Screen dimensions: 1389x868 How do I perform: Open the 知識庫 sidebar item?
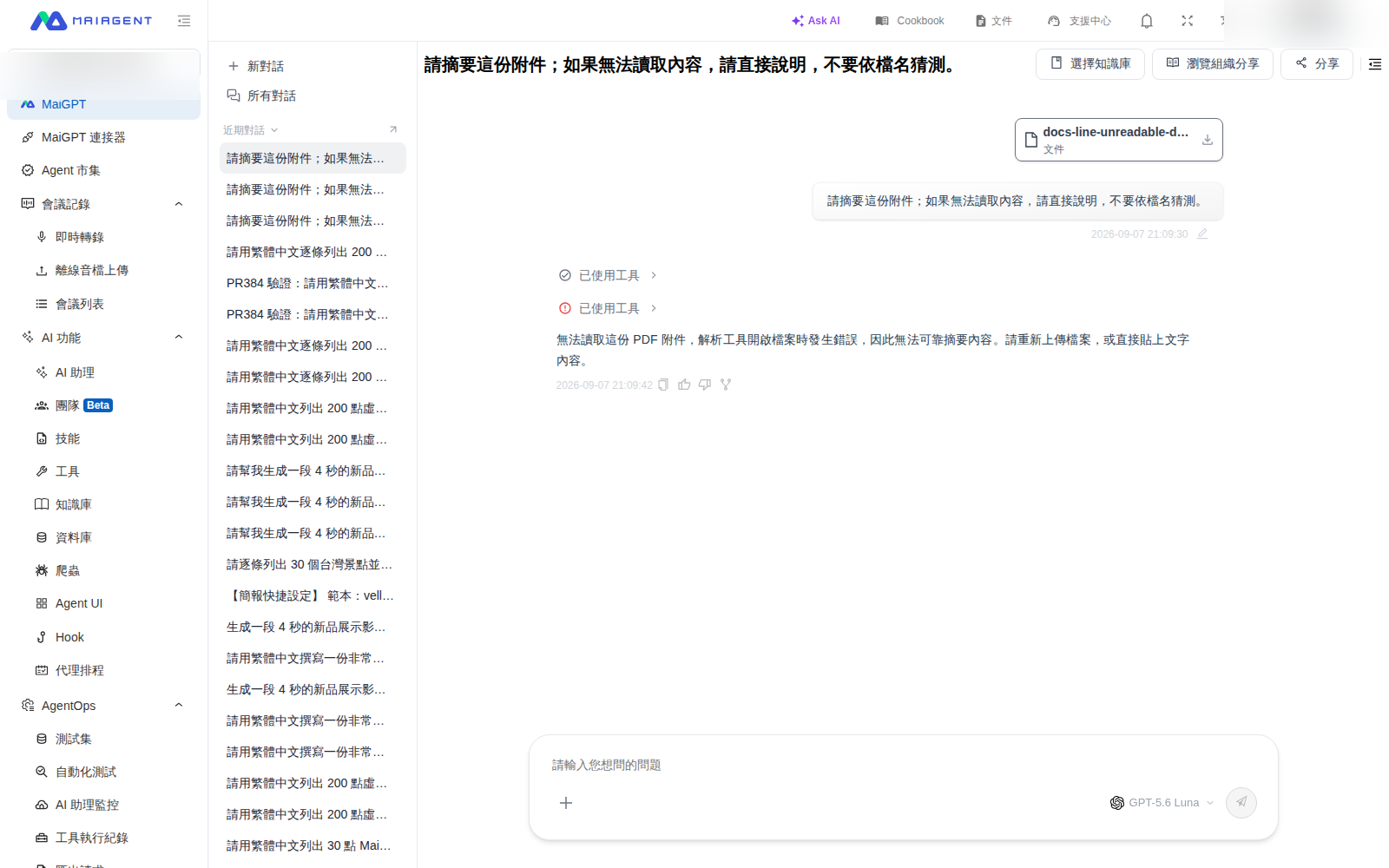point(103,504)
